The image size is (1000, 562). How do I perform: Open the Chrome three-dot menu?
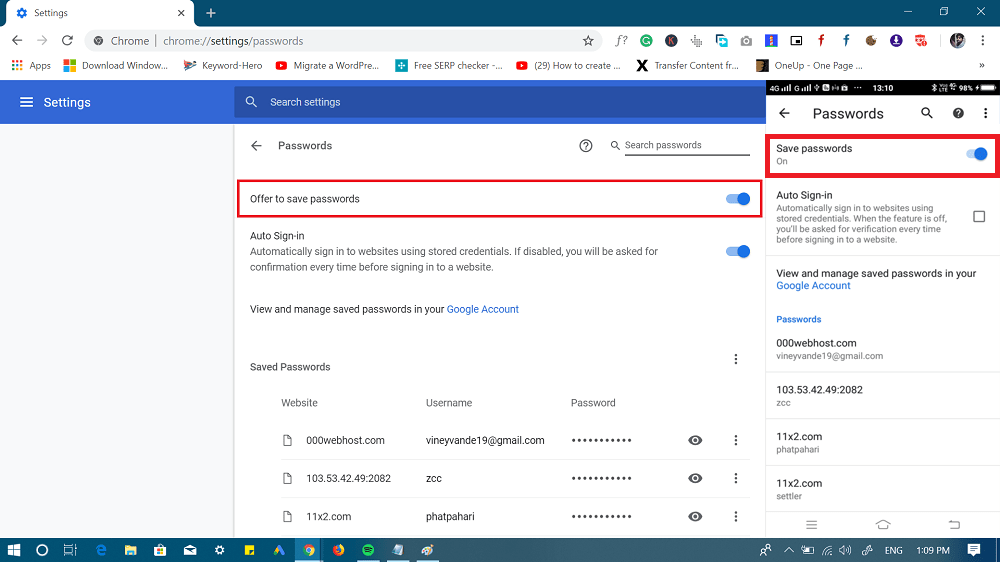coord(983,41)
